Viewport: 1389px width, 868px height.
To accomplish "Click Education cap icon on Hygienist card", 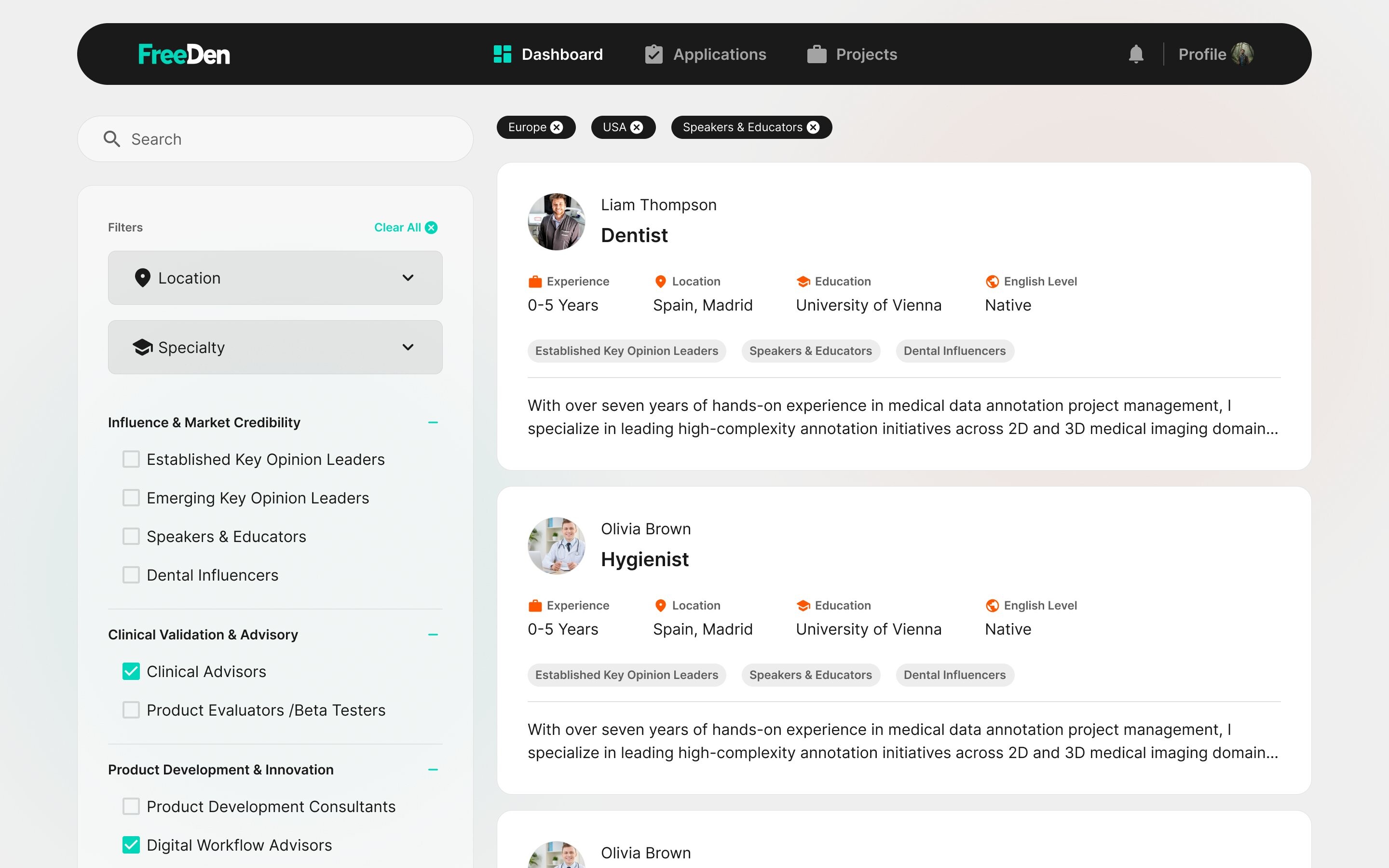I will pyautogui.click(x=803, y=606).
